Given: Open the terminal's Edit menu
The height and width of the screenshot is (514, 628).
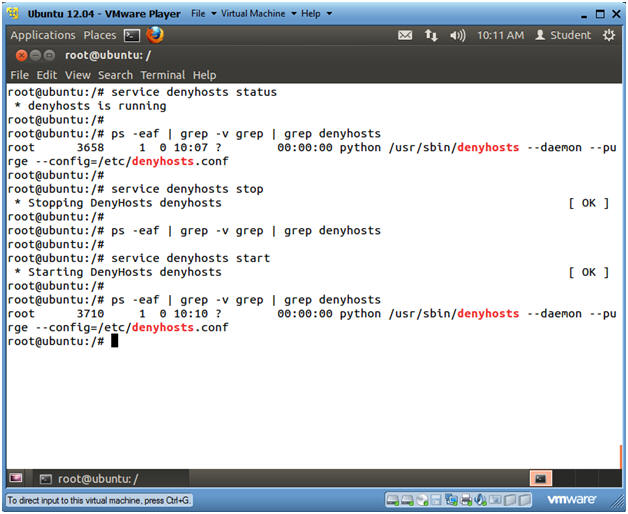Looking at the screenshot, I should pyautogui.click(x=47, y=75).
